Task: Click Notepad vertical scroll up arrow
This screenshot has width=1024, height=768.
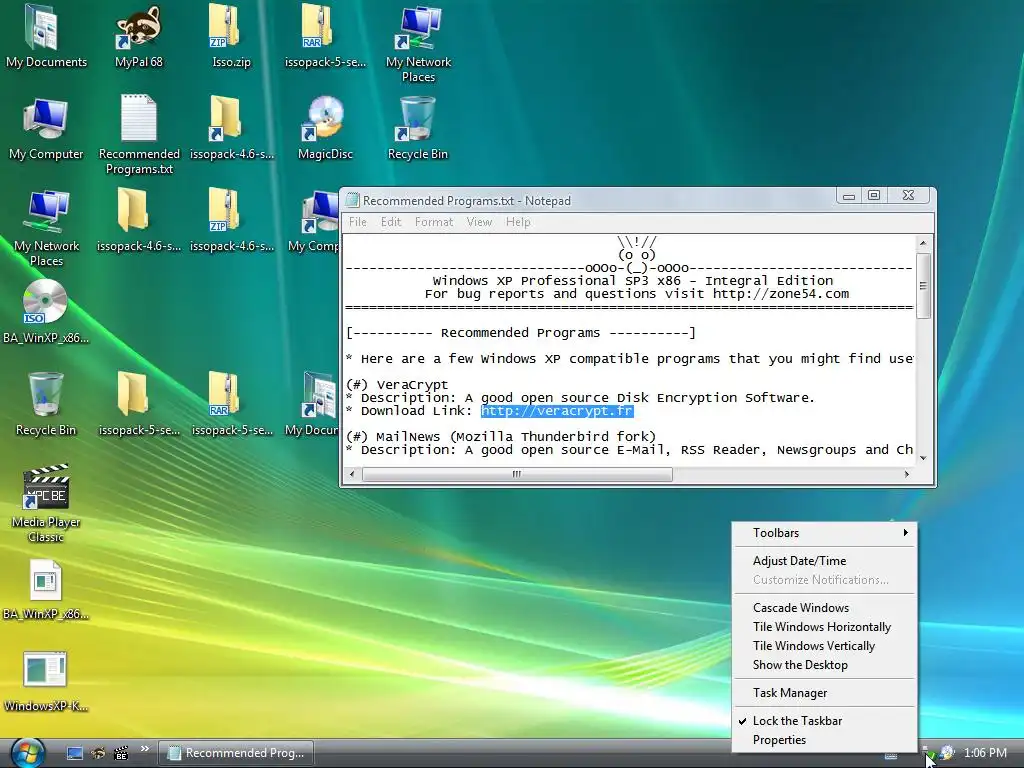Action: (x=923, y=243)
